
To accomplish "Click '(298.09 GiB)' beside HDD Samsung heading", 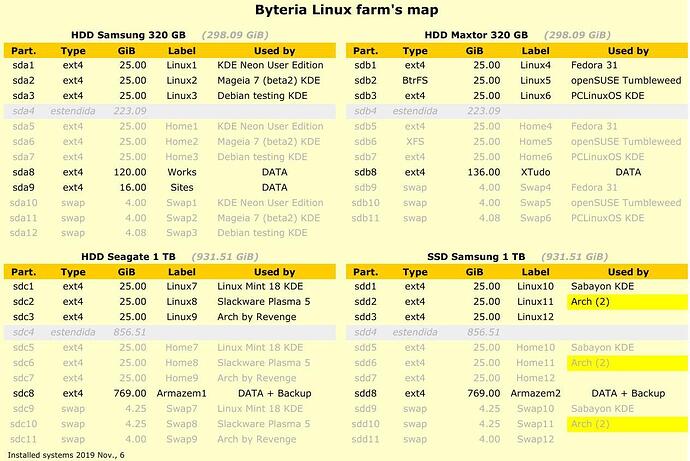I will (235, 35).
